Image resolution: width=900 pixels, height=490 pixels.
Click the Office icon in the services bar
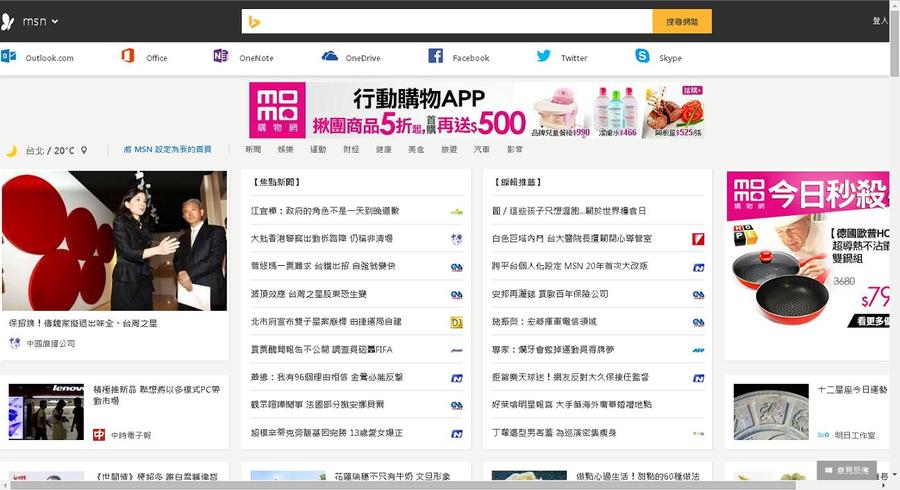click(128, 56)
